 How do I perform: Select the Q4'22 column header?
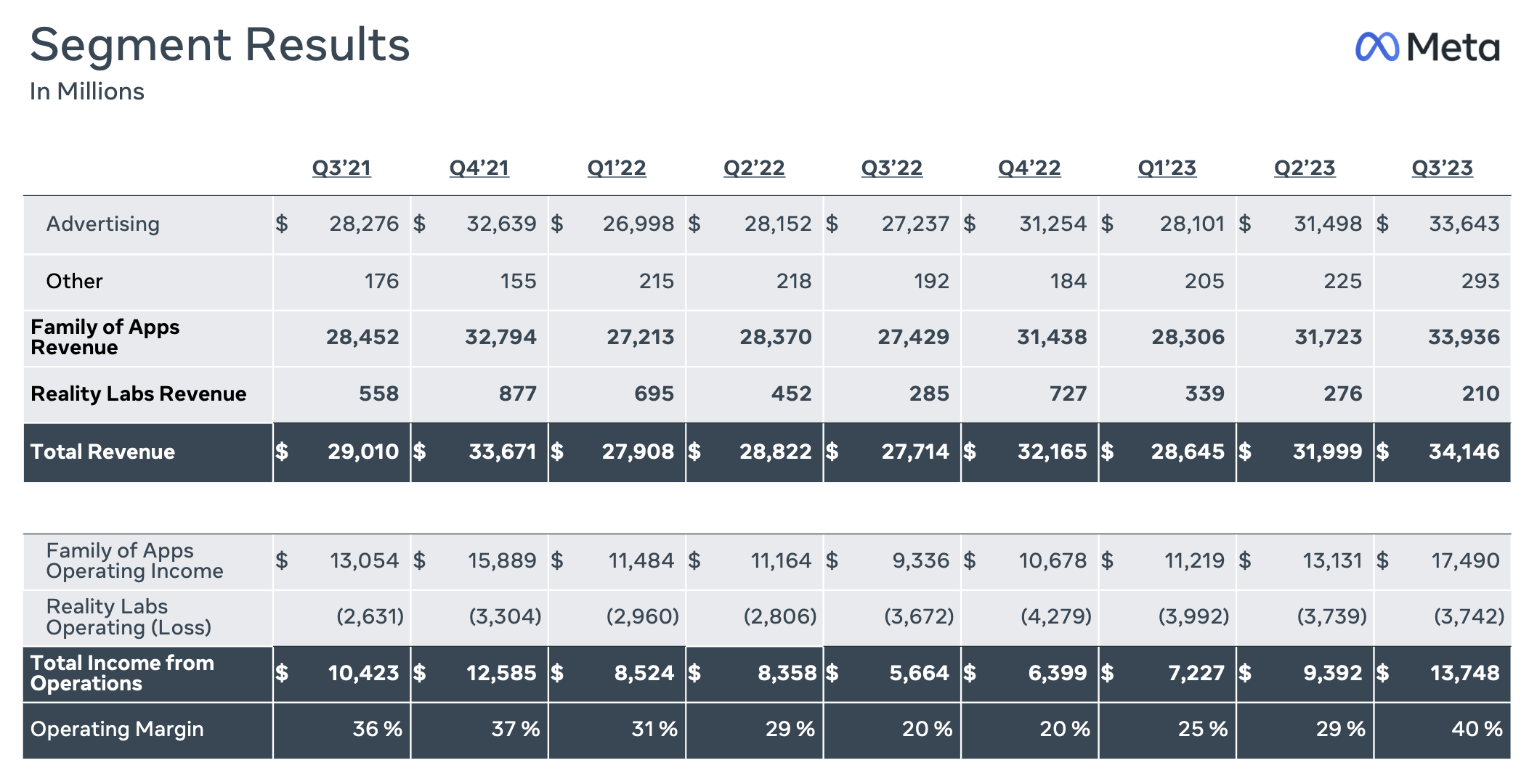click(x=1029, y=168)
